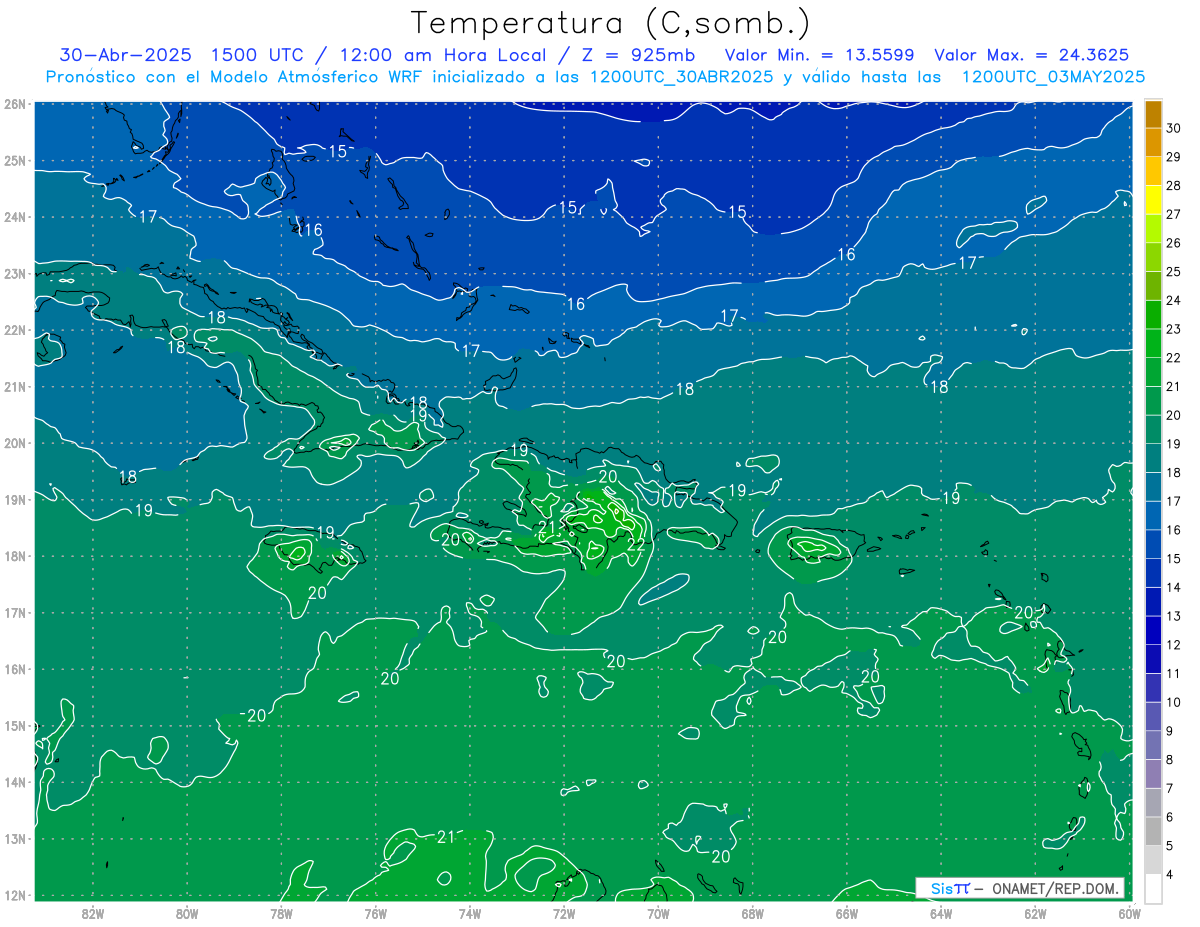Click the white swatch below legend value 4

[1153, 888]
